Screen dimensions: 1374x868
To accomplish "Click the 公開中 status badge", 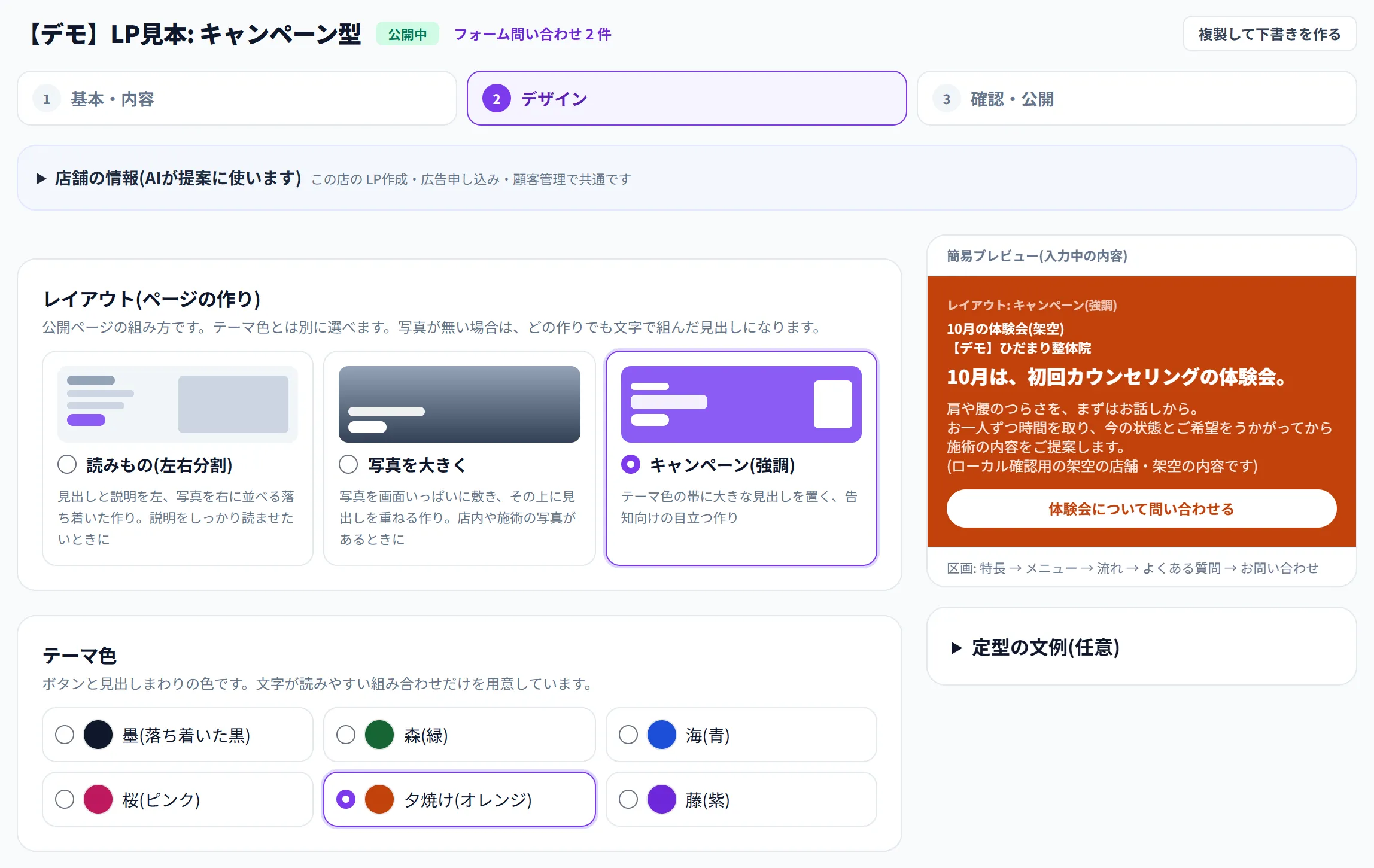I will (407, 34).
